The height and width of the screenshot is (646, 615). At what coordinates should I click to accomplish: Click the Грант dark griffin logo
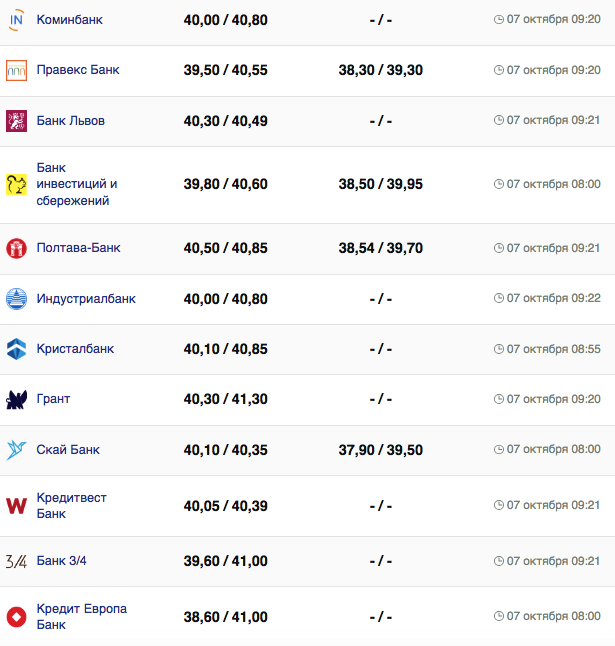click(x=16, y=400)
